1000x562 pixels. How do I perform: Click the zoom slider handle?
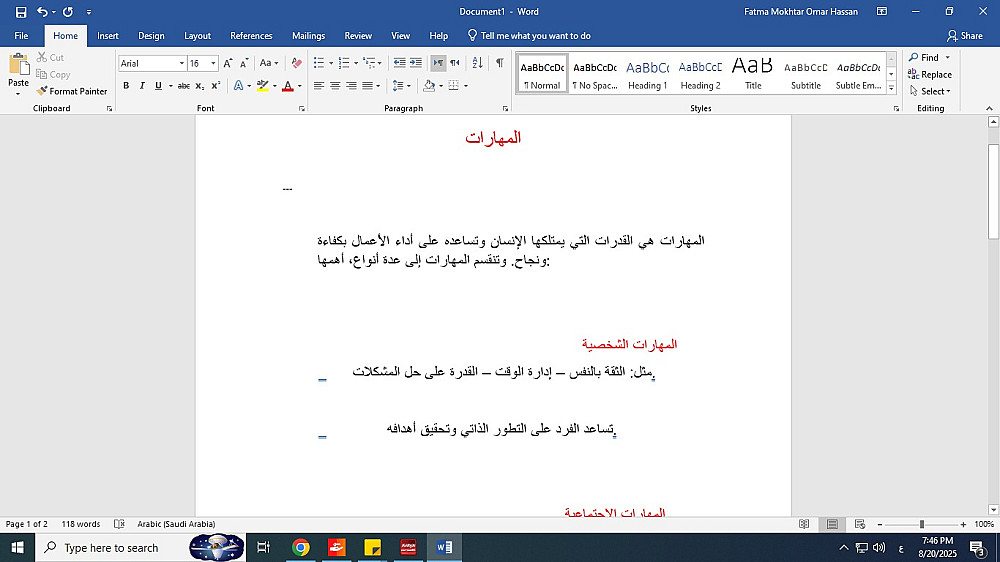point(922,524)
